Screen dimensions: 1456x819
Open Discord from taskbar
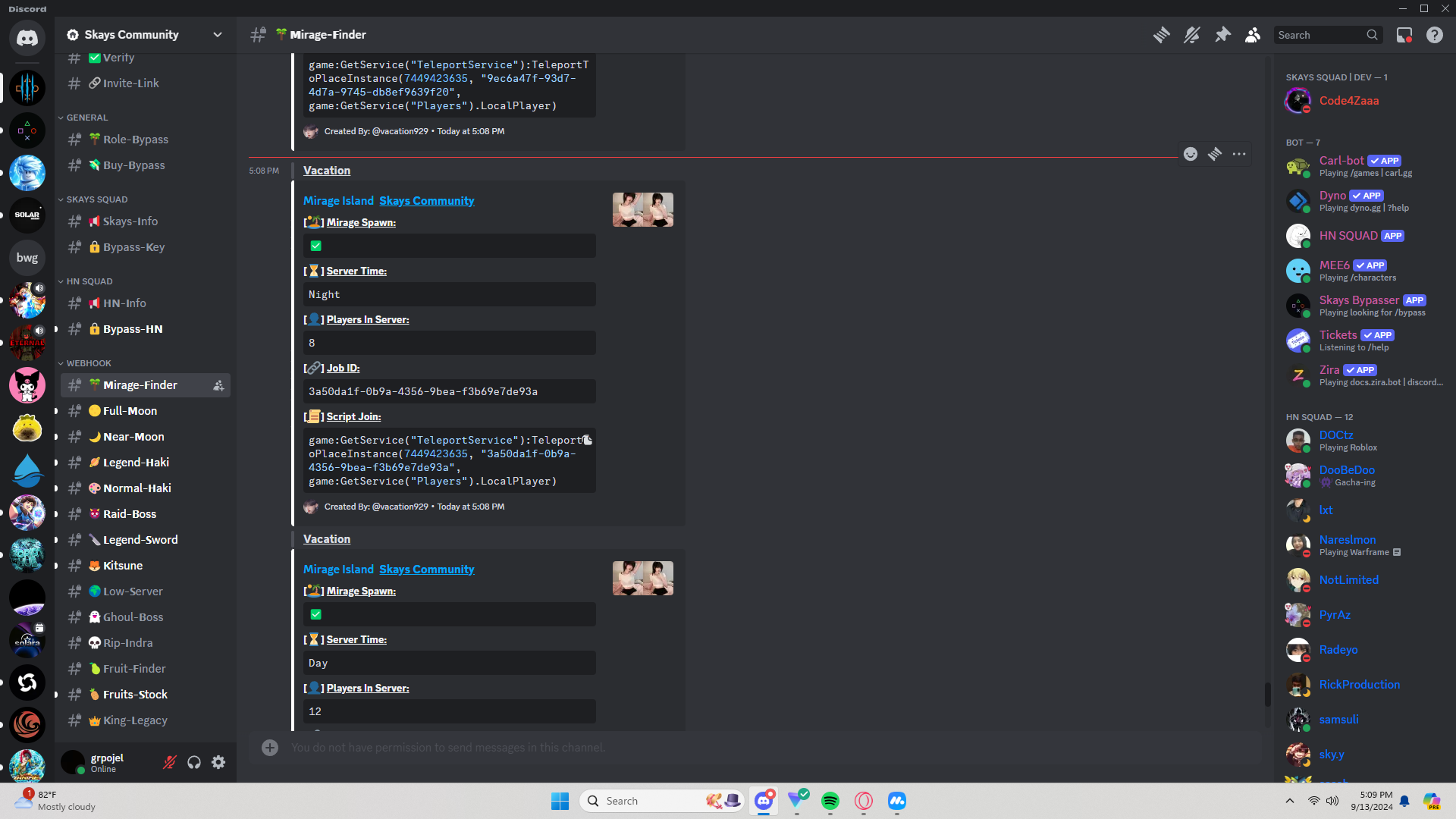tap(764, 801)
